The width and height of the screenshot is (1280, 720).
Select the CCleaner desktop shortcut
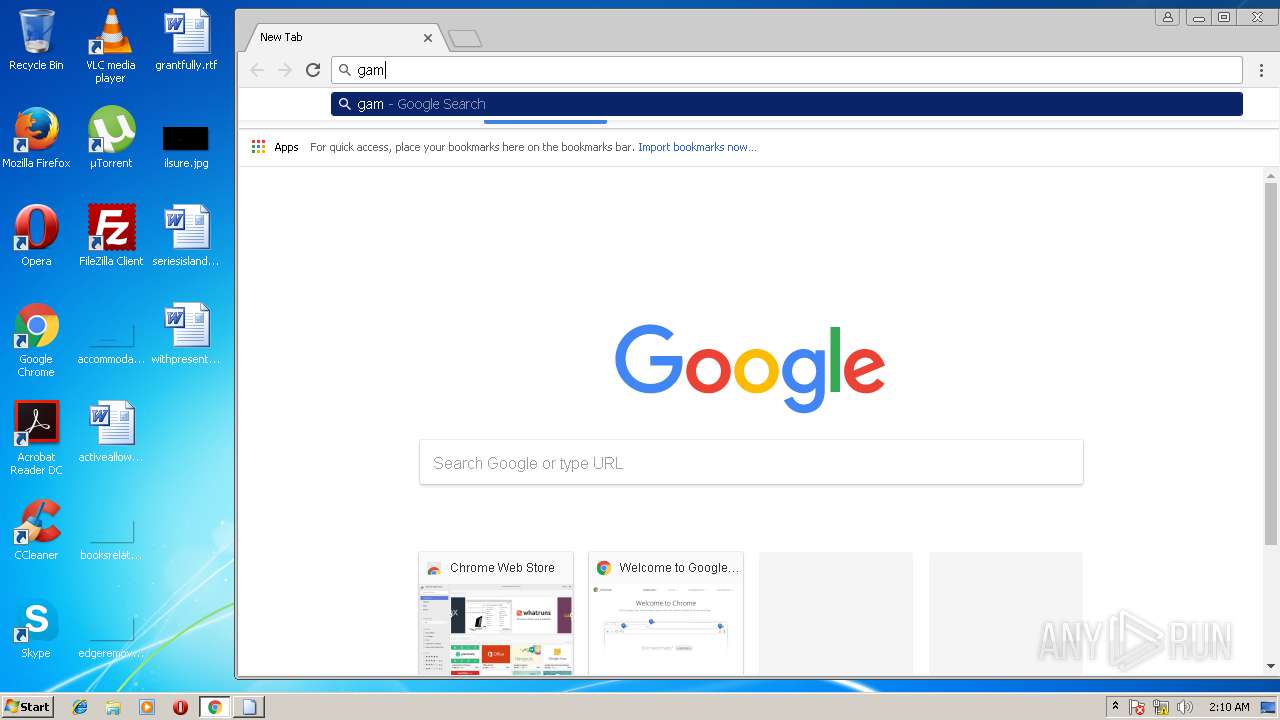(x=36, y=530)
